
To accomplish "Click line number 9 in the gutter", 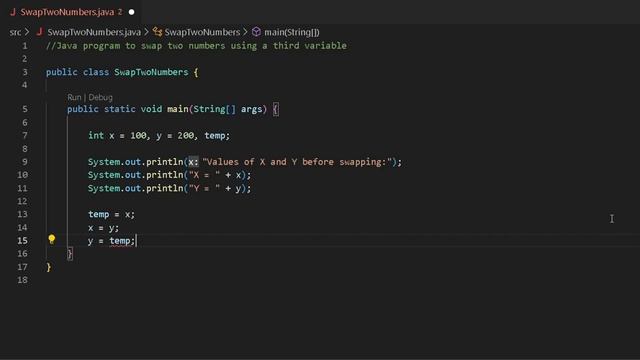I will point(25,162).
